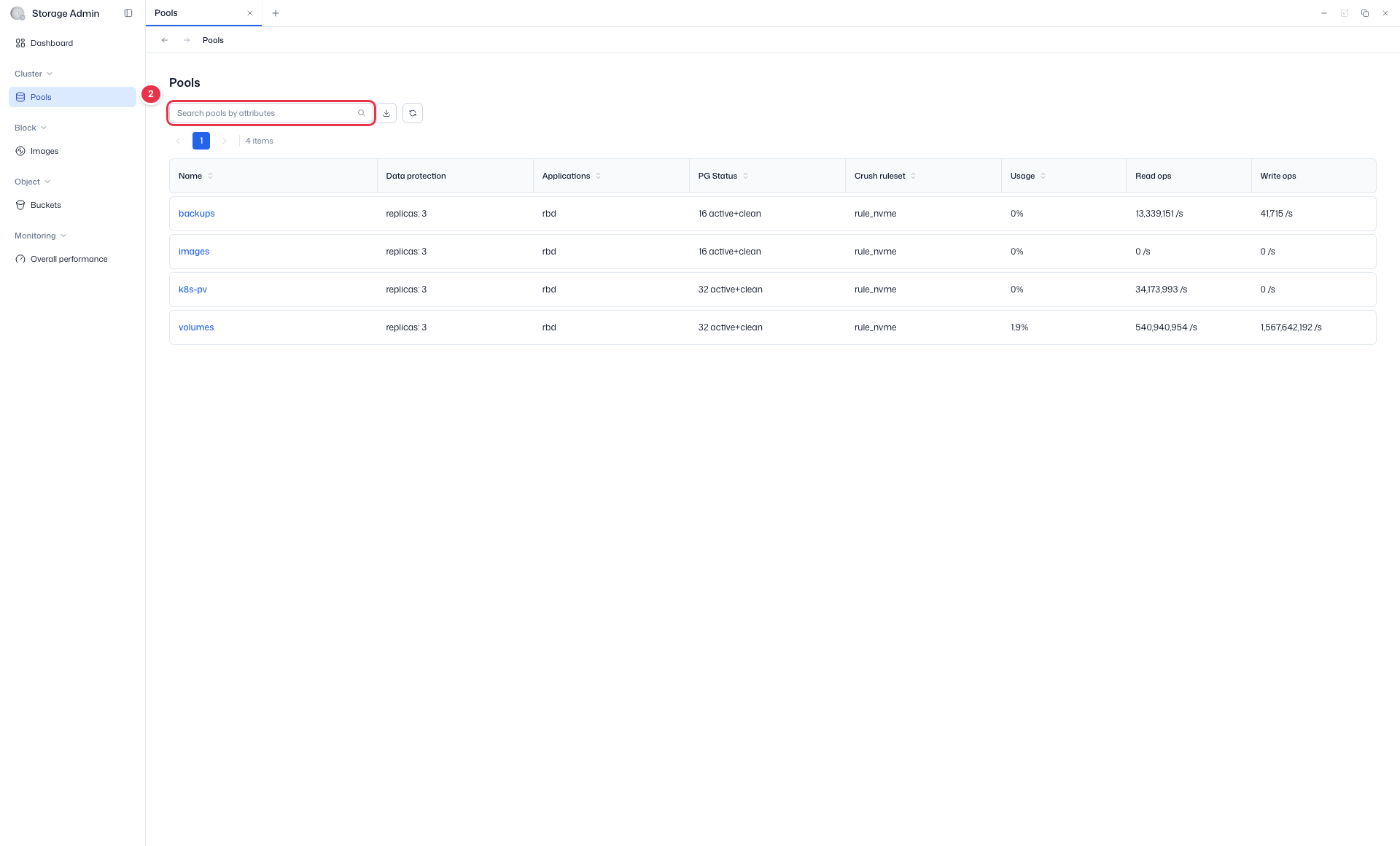Screen dimensions: 1400x846
Task: Close the Pools tab
Action: coord(250,13)
